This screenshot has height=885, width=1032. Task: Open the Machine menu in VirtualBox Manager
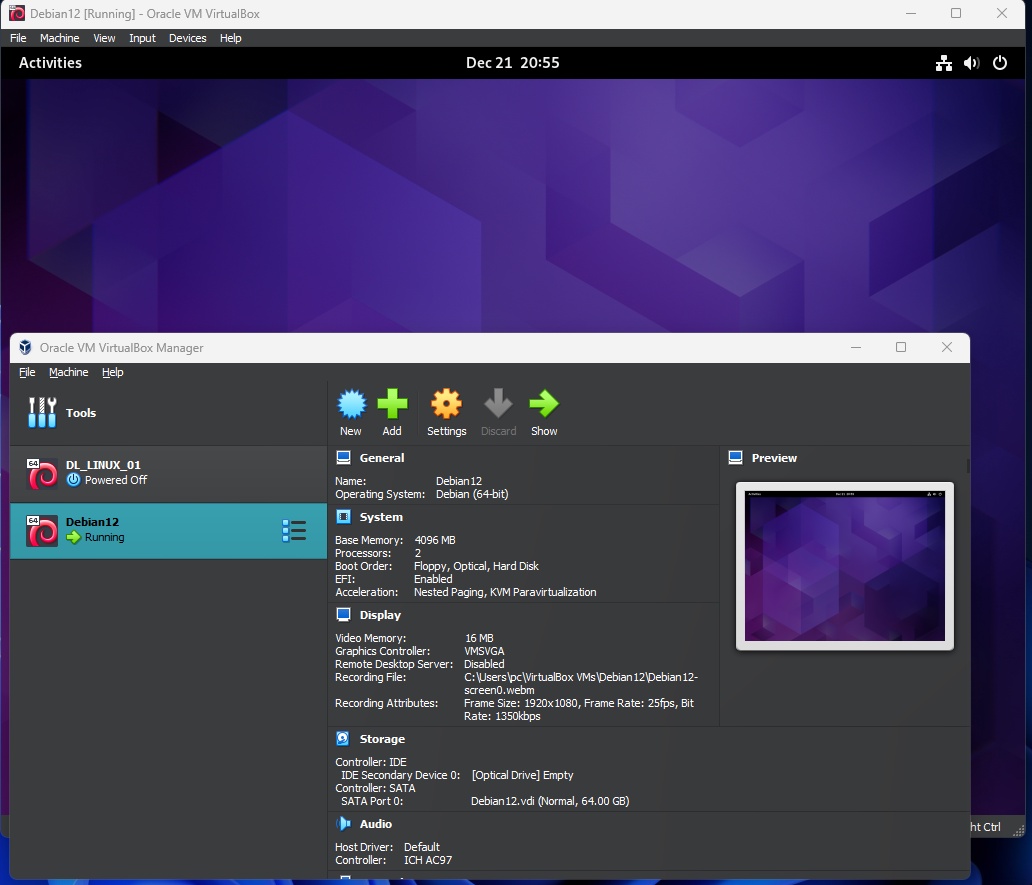coord(68,372)
